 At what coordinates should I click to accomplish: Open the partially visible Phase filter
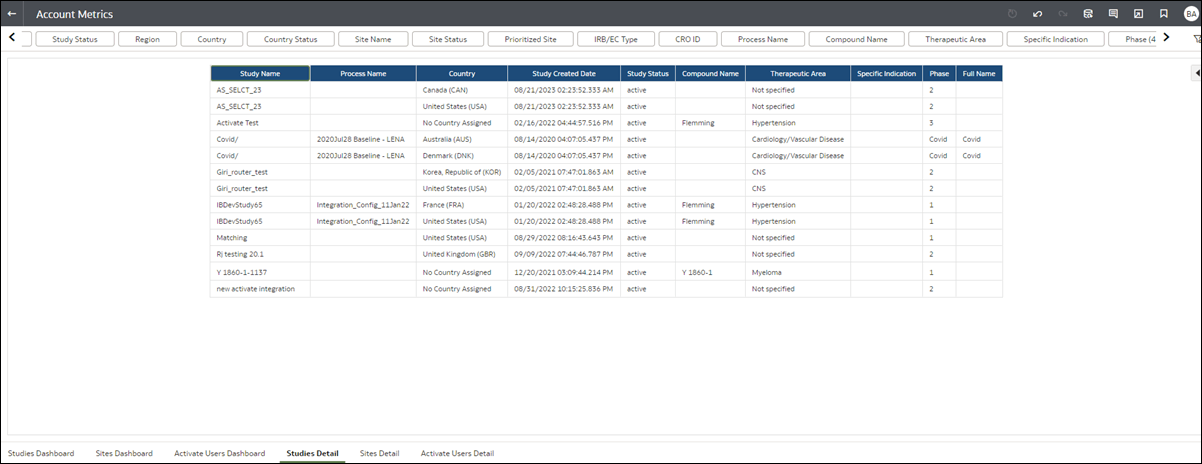[x=1134, y=39]
